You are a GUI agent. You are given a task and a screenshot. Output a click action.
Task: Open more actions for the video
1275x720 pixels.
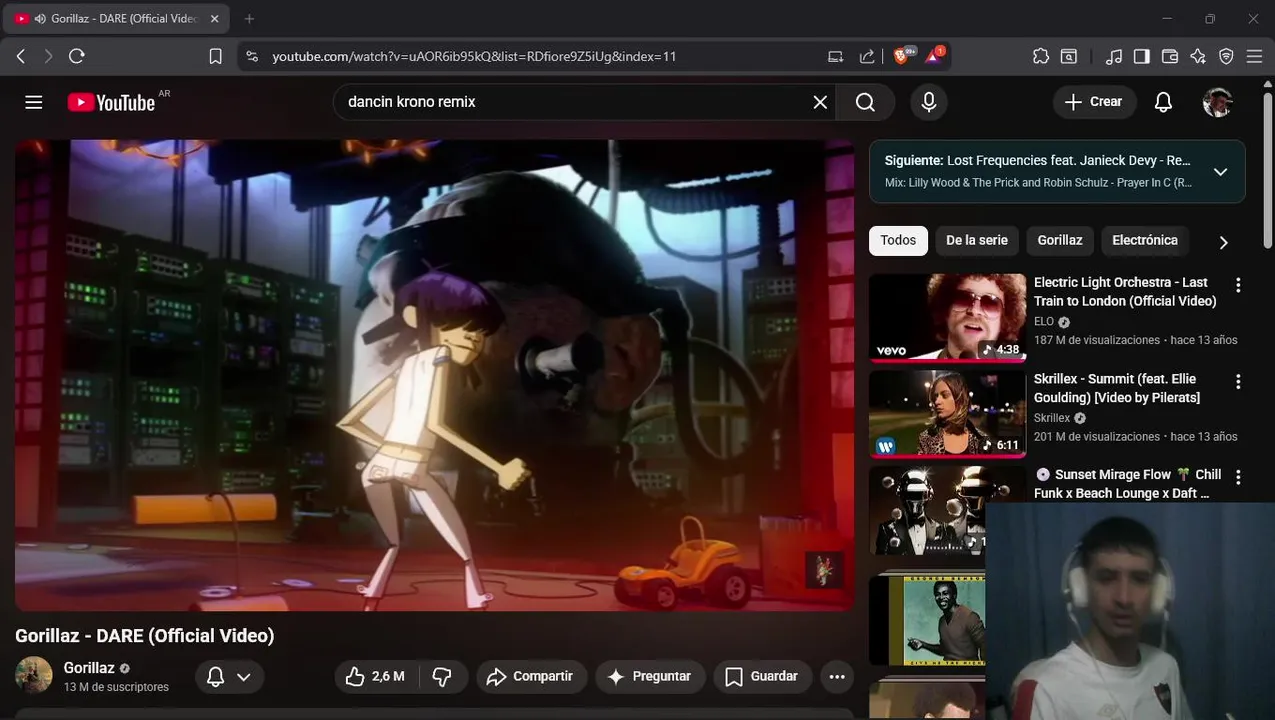[837, 677]
